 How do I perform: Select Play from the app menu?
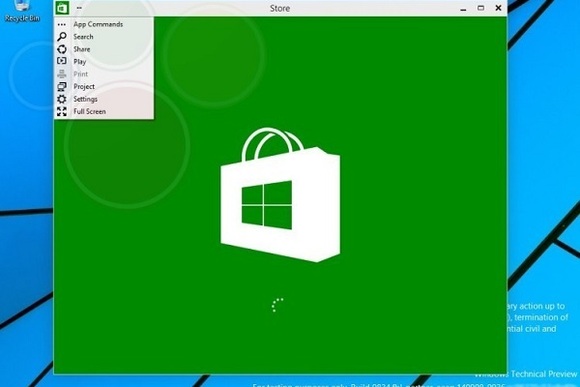coord(104,61)
